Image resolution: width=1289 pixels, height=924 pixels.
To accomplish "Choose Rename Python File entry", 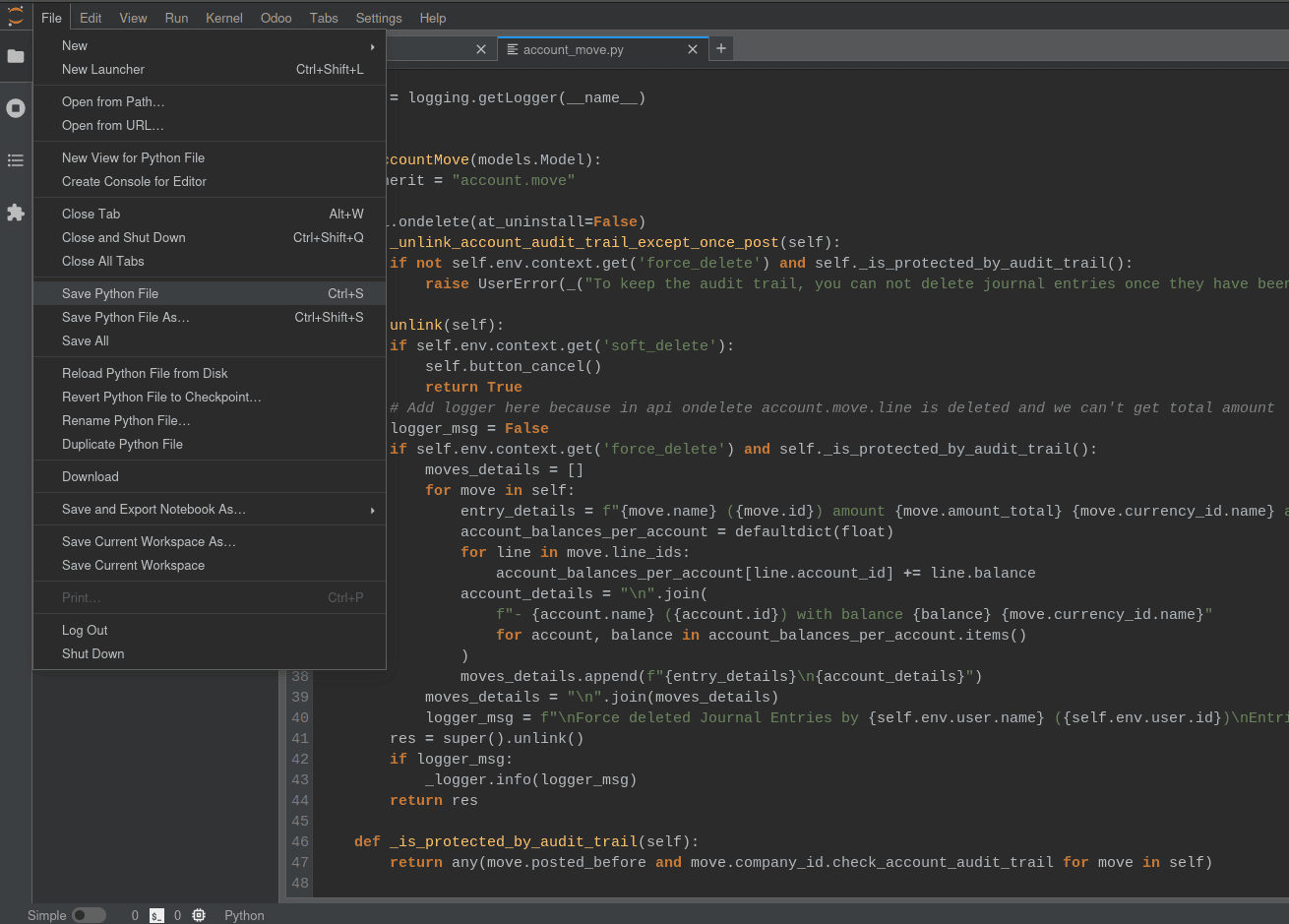I will 210,421.
